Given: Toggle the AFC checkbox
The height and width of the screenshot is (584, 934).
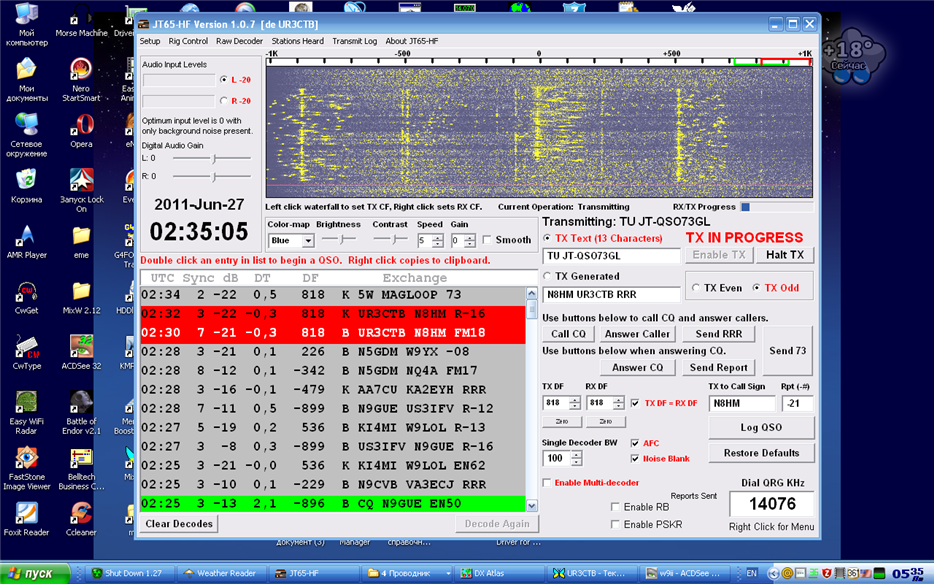Looking at the screenshot, I should pyautogui.click(x=635, y=443).
